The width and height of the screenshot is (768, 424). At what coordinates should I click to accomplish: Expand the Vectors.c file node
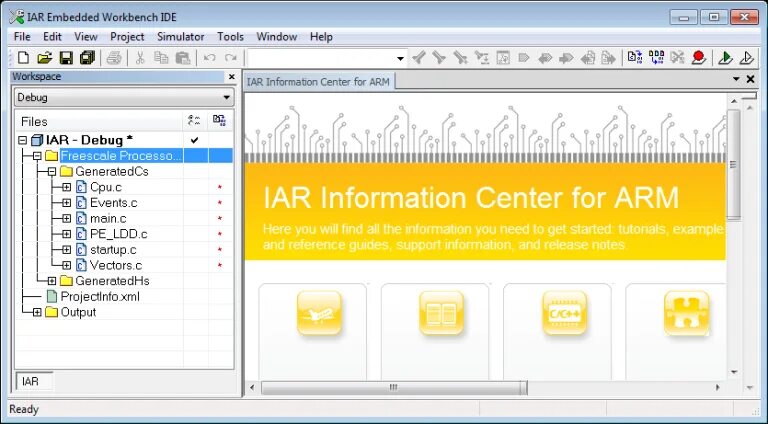pyautogui.click(x=67, y=266)
